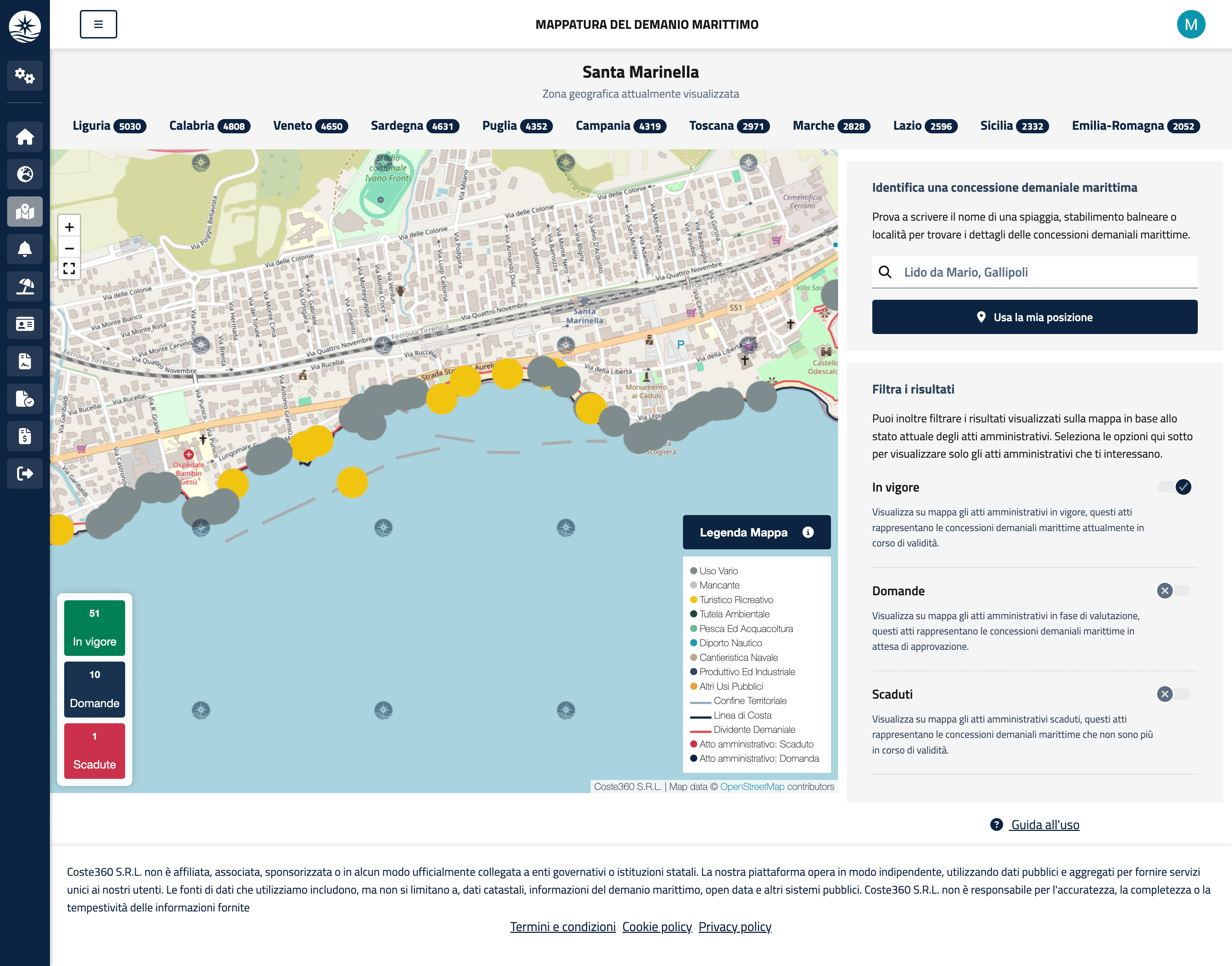This screenshot has height=966, width=1232.
Task: Click the Coste360 compass logo
Action: coord(25,26)
